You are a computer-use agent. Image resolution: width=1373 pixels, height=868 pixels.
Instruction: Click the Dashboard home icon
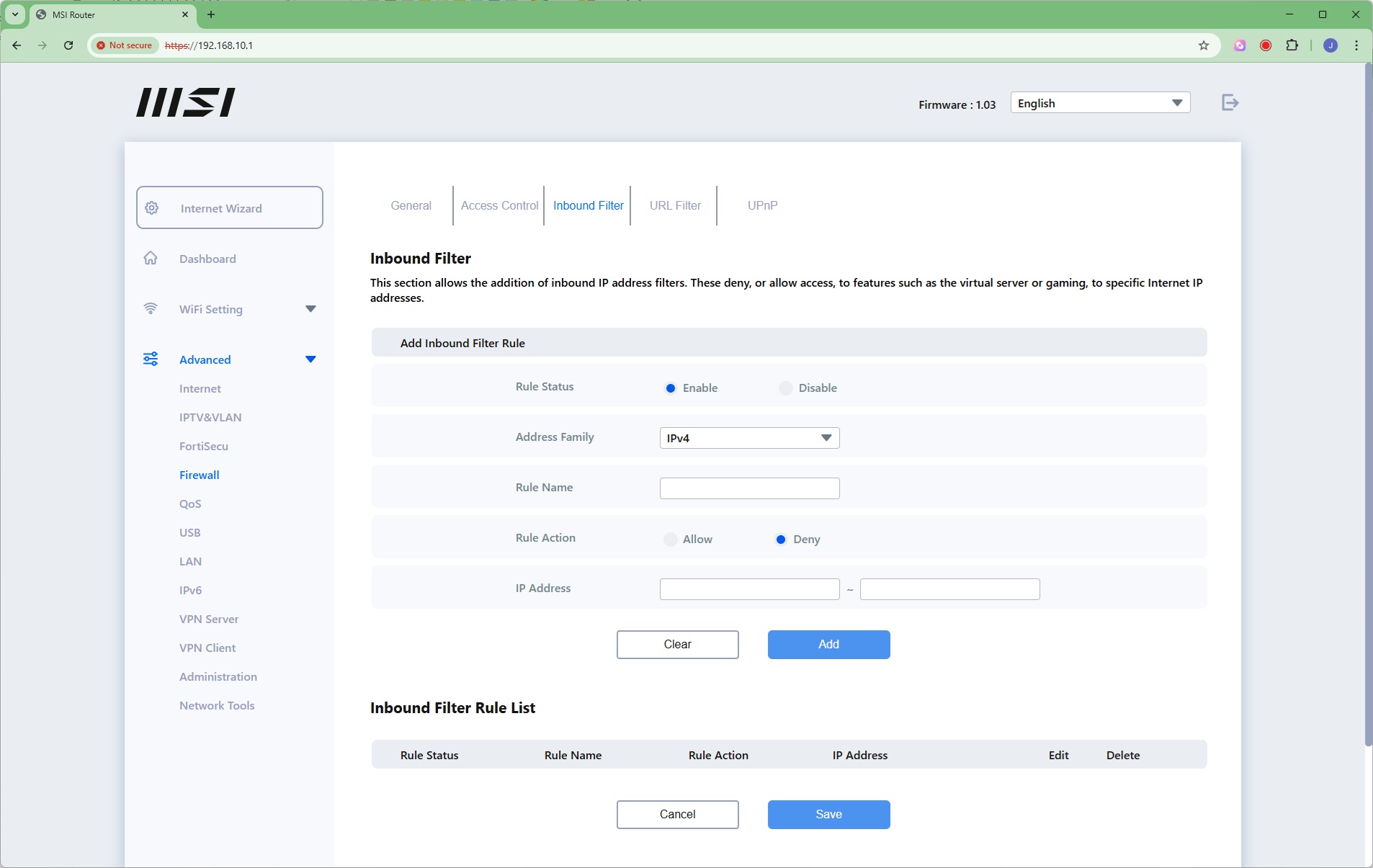tap(151, 258)
